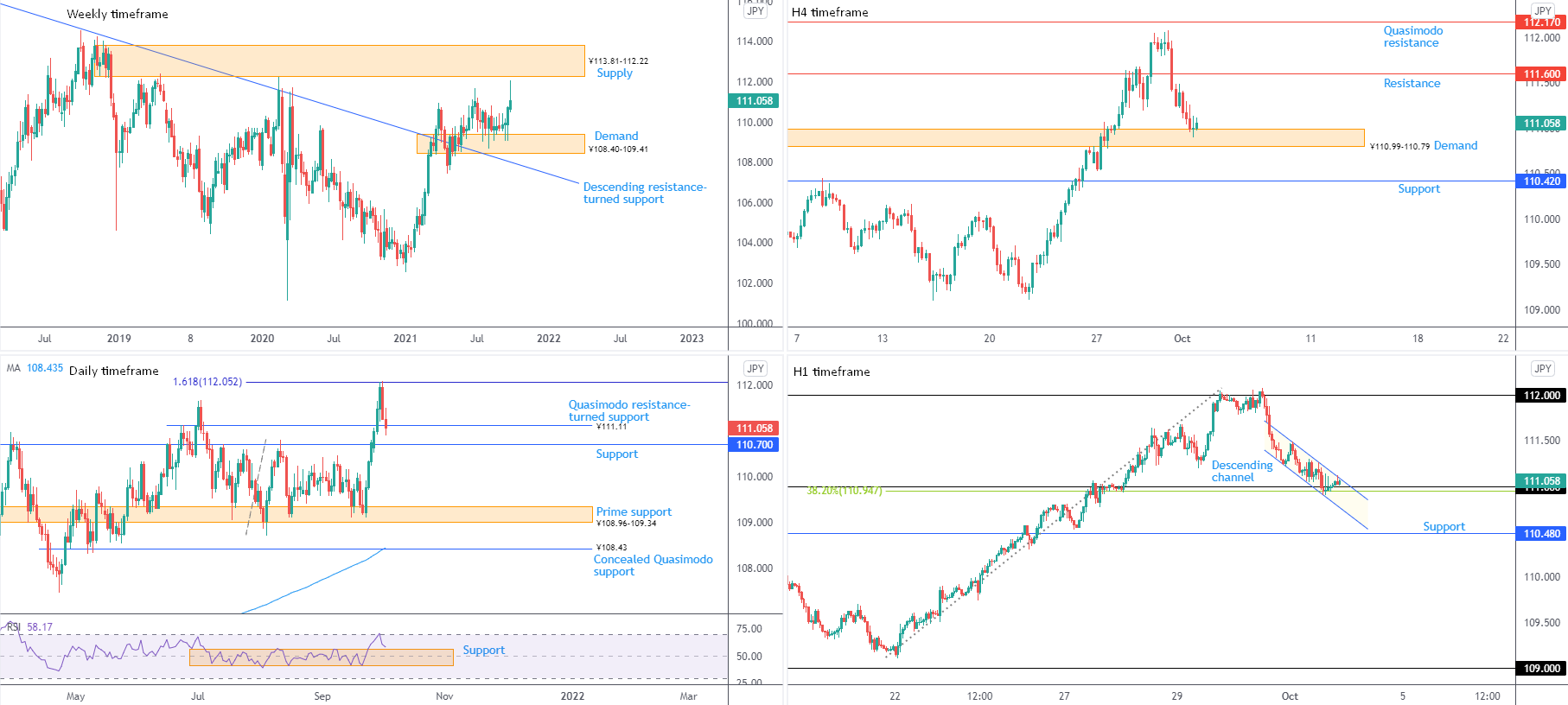
Task: Select the 'H4 timeframe' chart title
Action: pos(830,12)
